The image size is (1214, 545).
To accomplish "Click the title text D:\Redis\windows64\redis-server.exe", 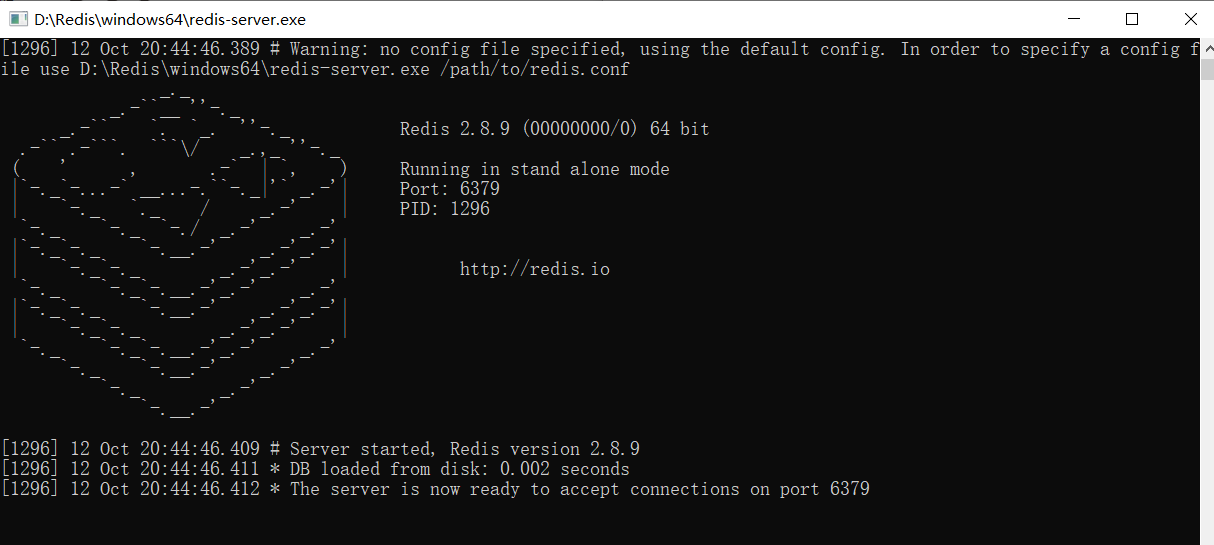I will coord(170,19).
